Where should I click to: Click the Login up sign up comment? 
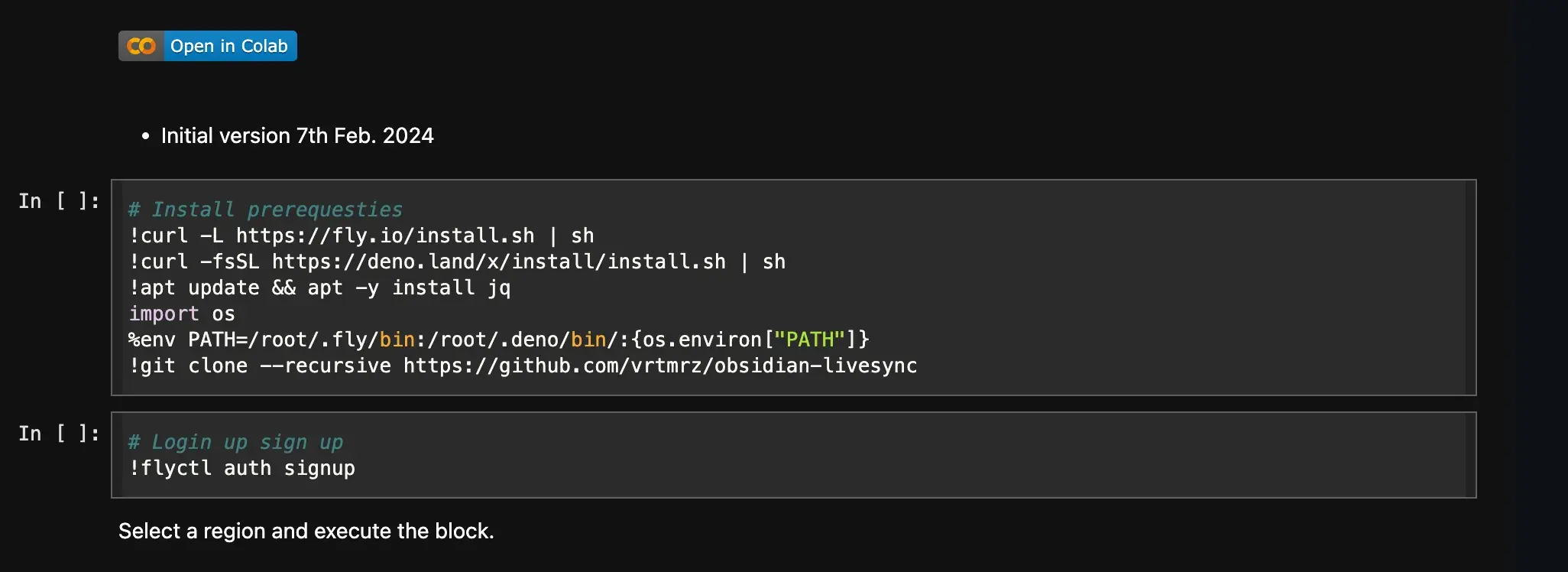(236, 442)
